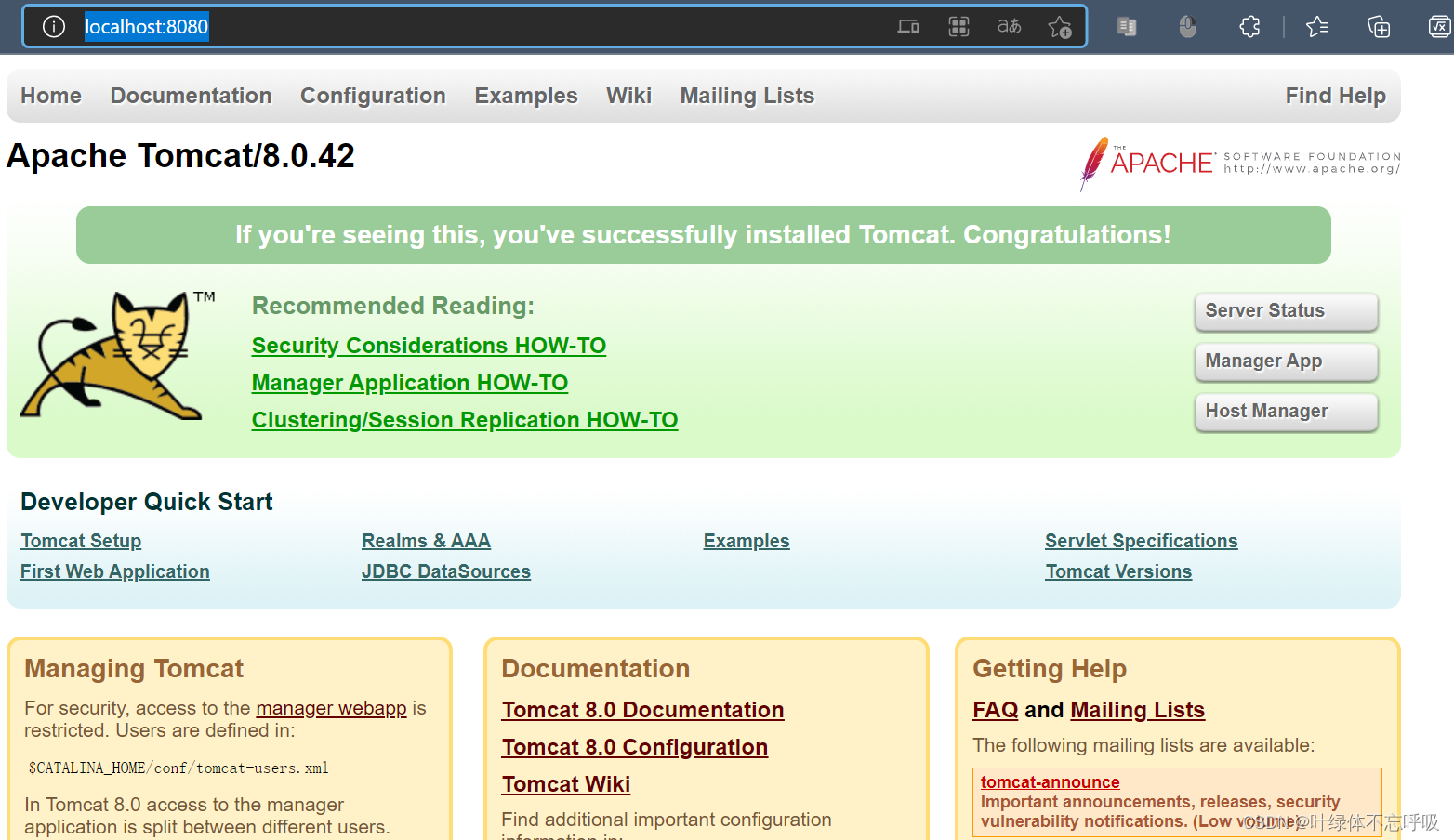Open Manager Application HOW-TO link
Viewport: 1454px width, 840px height.
coord(409,383)
